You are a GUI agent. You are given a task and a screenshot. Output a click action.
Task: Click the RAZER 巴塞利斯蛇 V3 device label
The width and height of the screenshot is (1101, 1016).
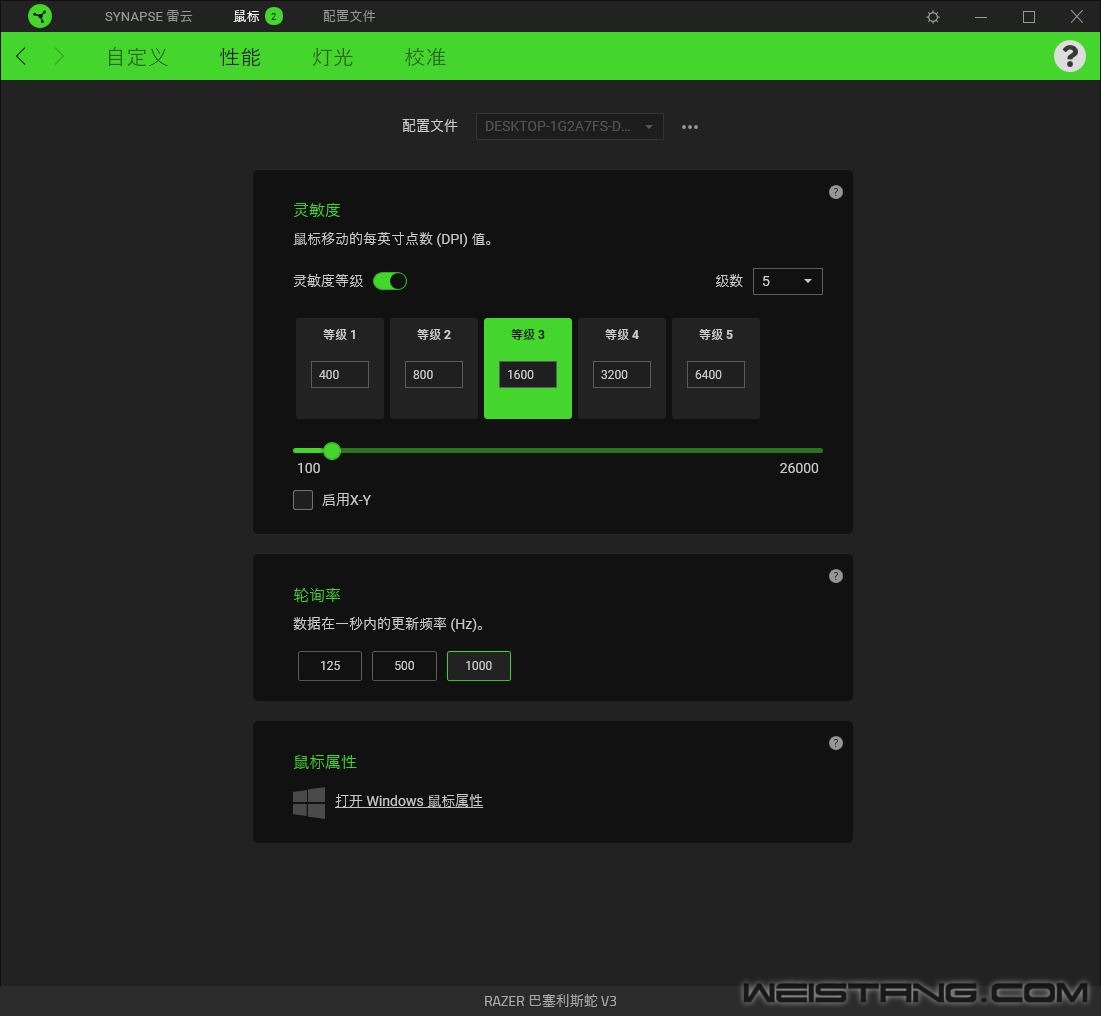pyautogui.click(x=550, y=1001)
